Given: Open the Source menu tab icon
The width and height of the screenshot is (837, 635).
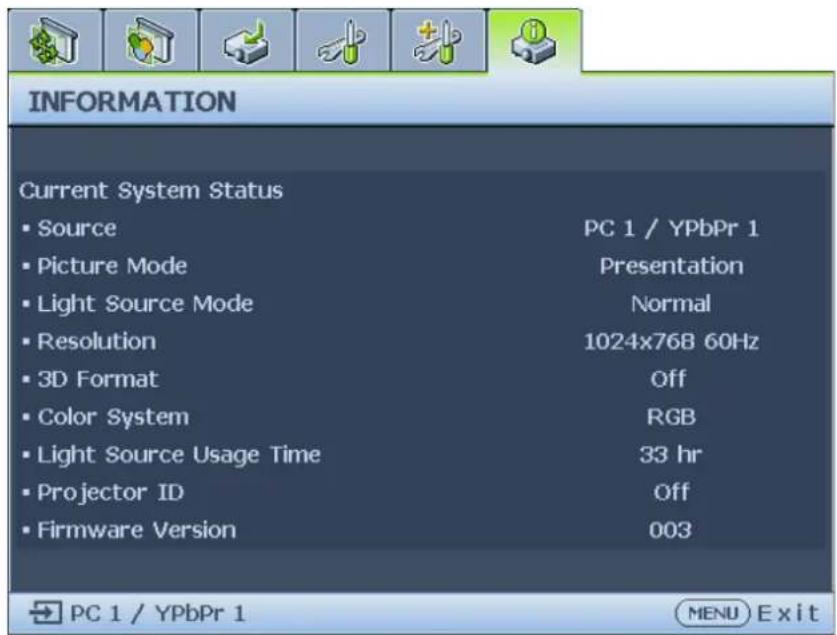Looking at the screenshot, I should point(247,41).
